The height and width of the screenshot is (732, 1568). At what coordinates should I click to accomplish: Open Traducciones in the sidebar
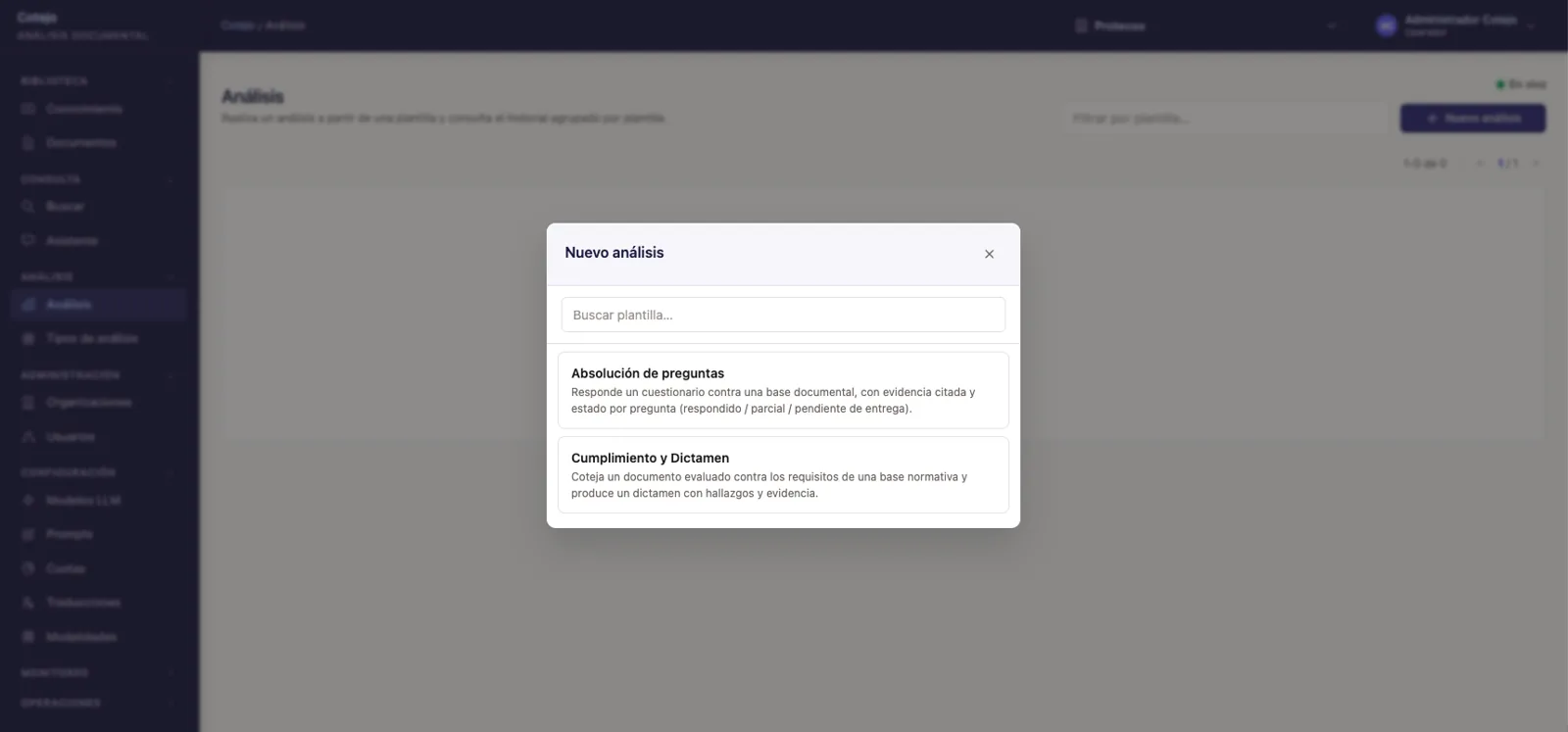tap(98, 603)
